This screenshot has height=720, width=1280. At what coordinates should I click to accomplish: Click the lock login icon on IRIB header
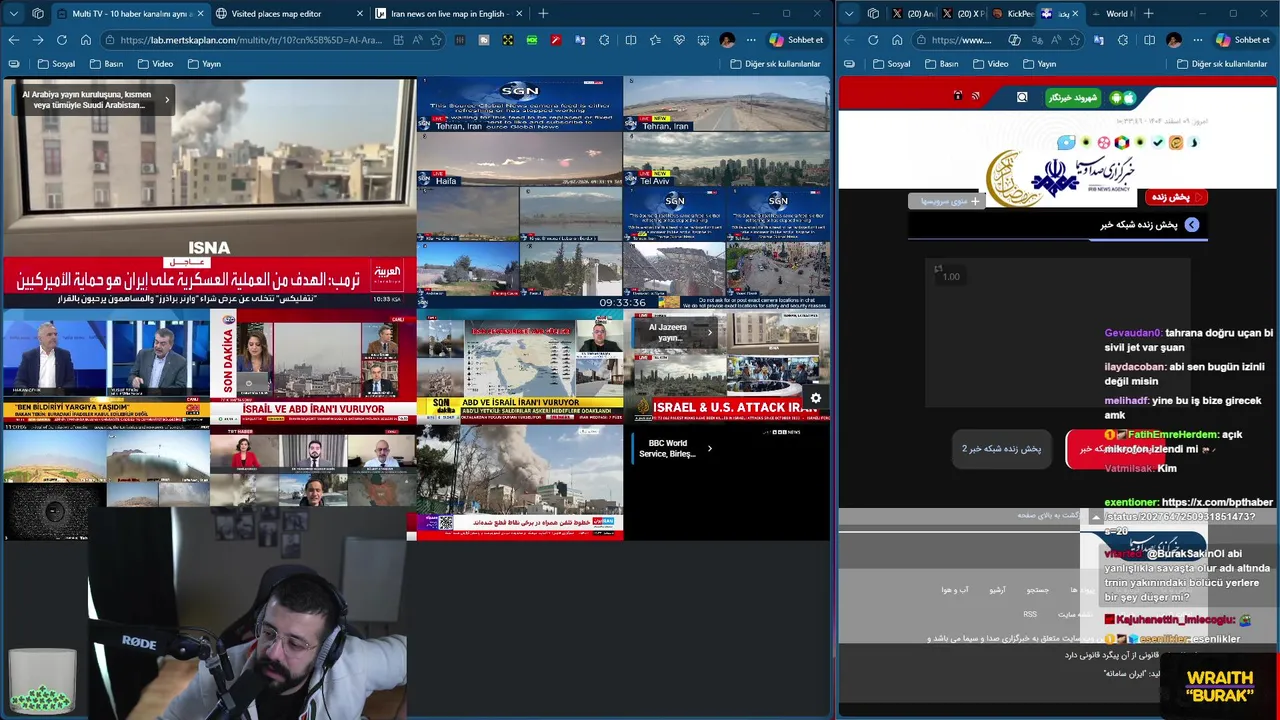(958, 96)
